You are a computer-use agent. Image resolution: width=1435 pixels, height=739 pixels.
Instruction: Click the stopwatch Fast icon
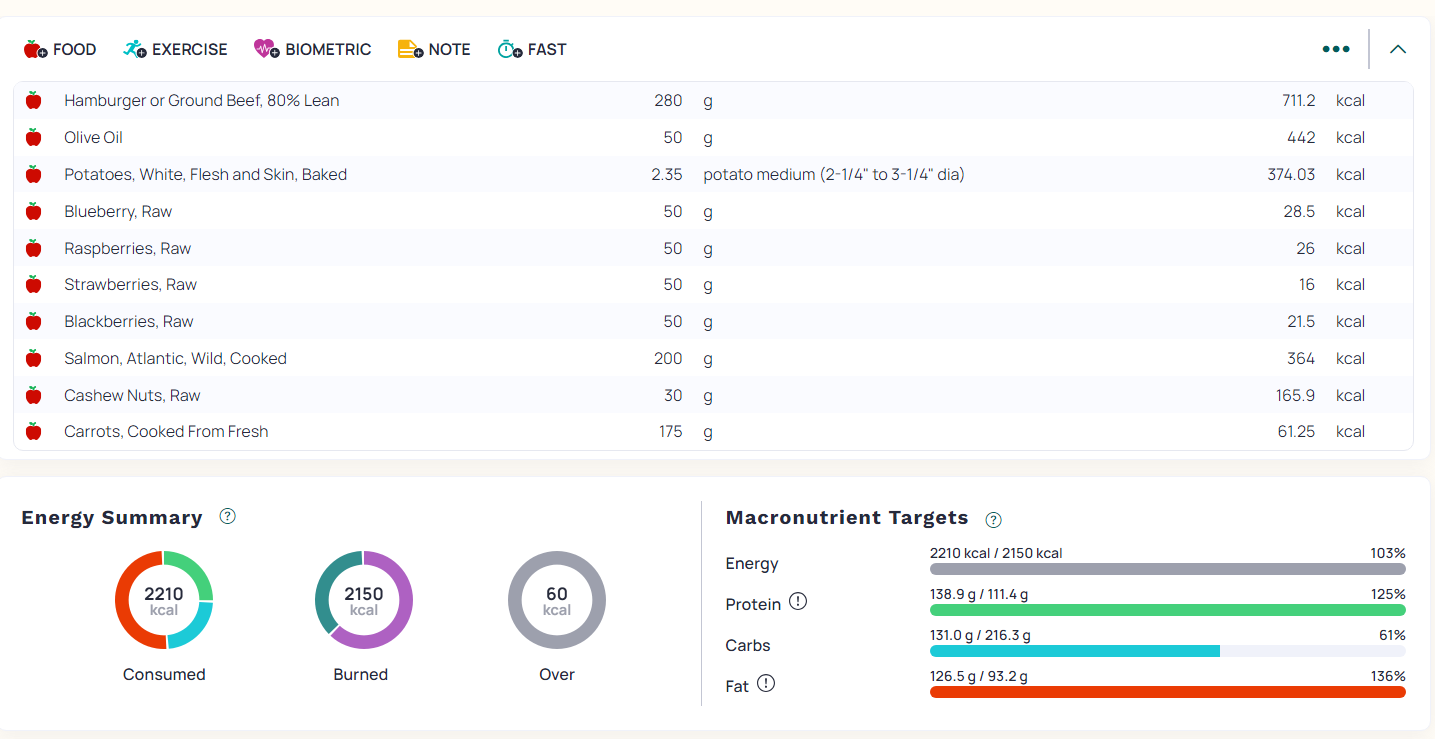510,49
